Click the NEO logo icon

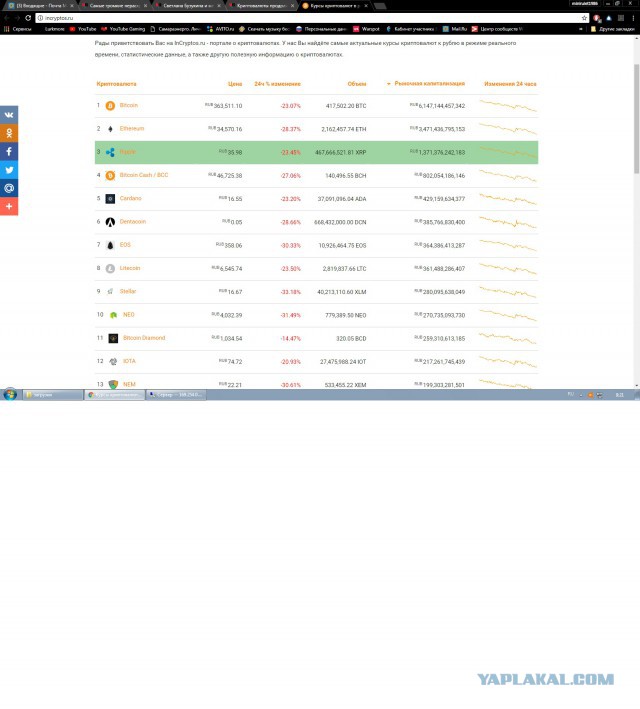[114, 315]
